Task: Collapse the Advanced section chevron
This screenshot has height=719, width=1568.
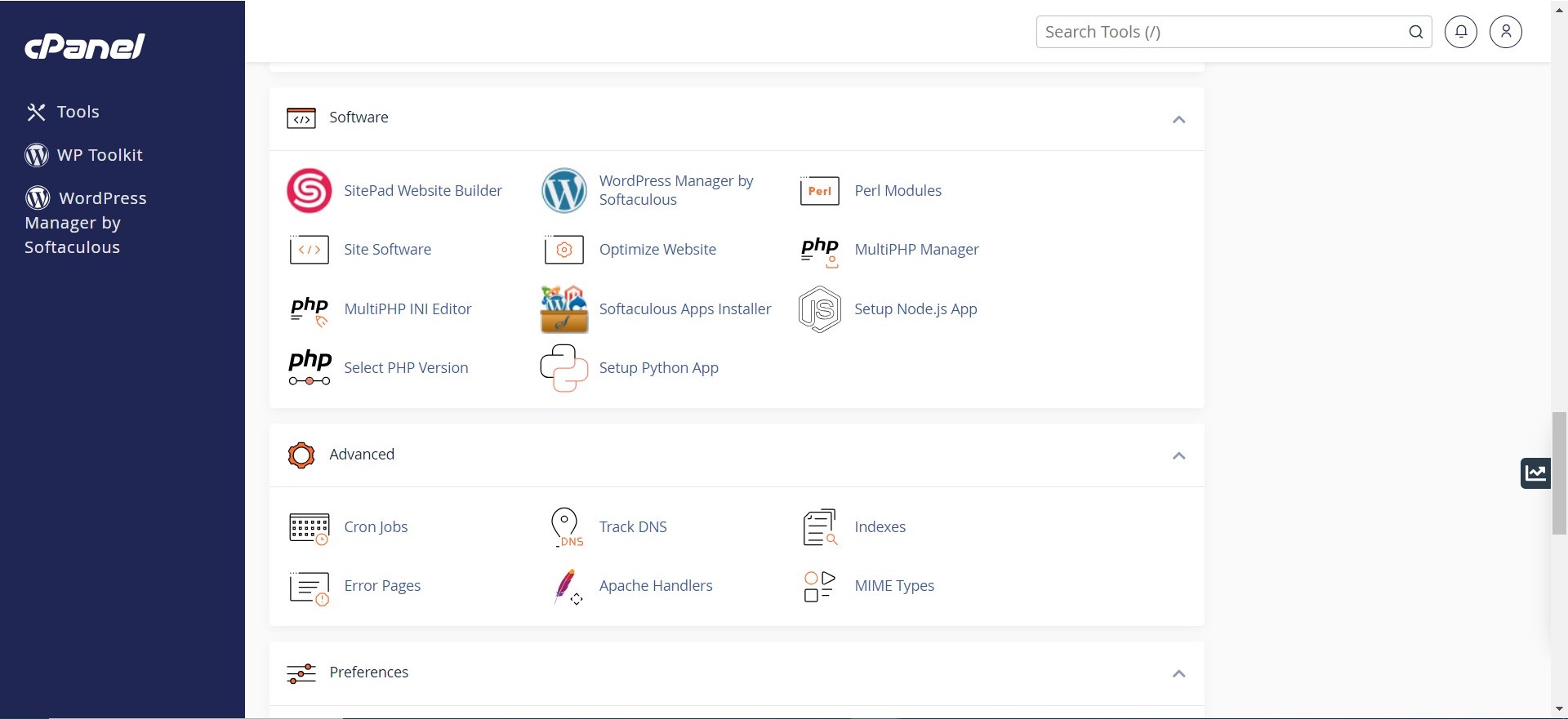Action: (x=1178, y=455)
